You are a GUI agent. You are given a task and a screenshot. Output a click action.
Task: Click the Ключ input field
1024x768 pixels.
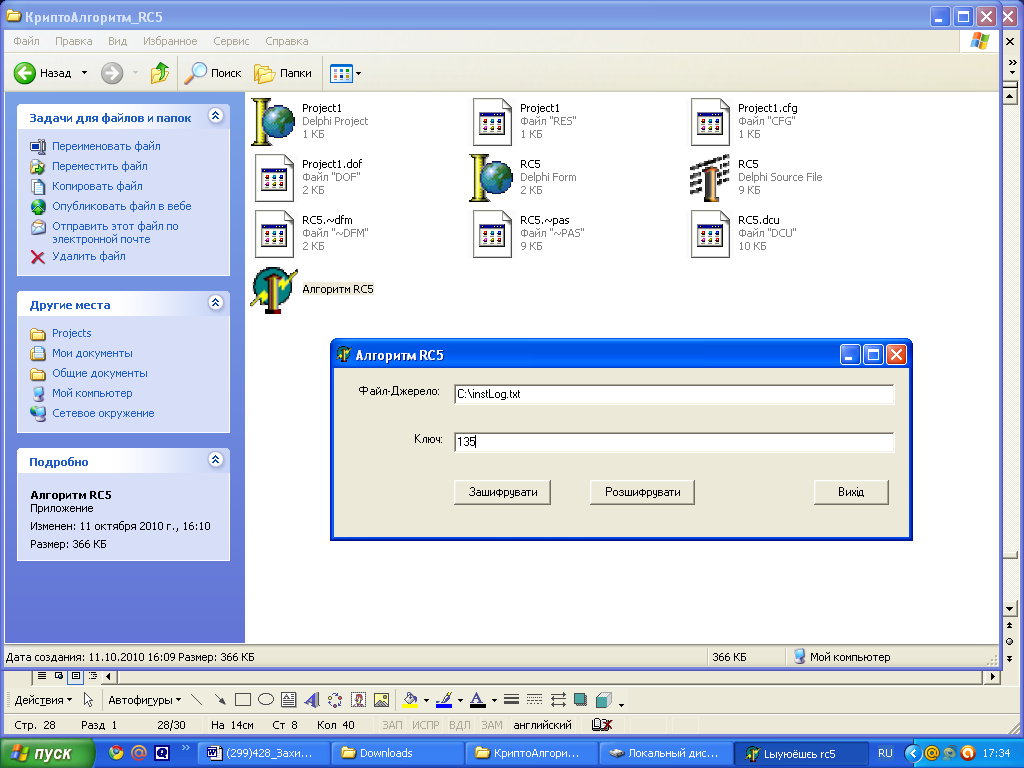pos(672,442)
